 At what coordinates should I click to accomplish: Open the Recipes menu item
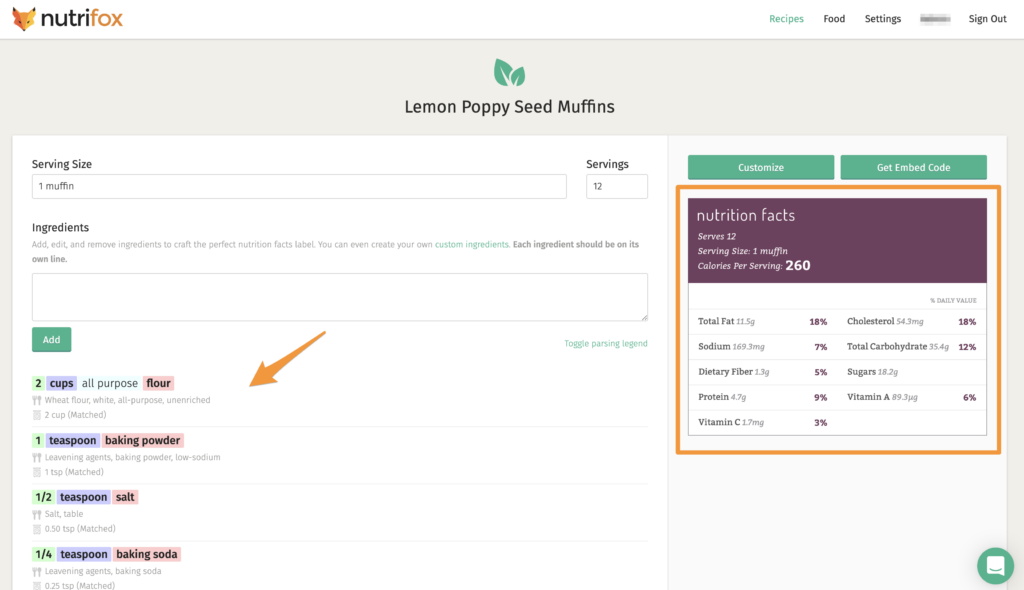(786, 19)
